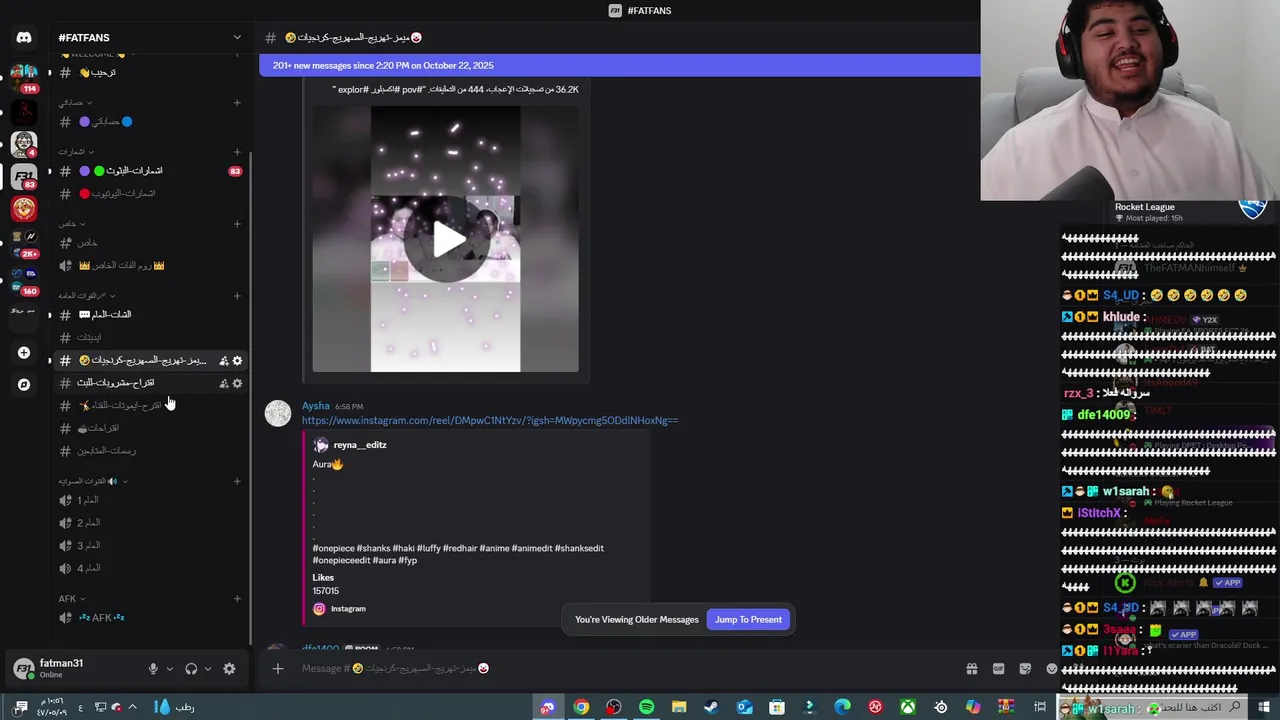The width and height of the screenshot is (1280, 720).
Task: Click the Add a Server plus icon
Action: [24, 352]
